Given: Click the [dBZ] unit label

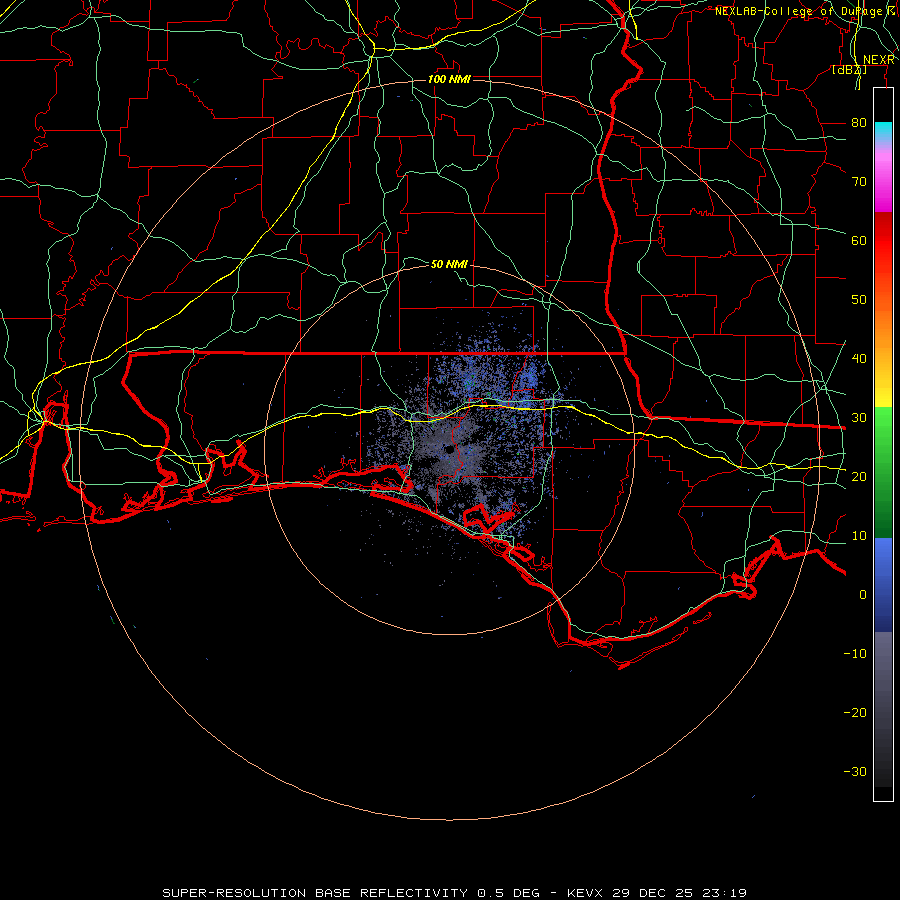Looking at the screenshot, I should click(x=849, y=69).
